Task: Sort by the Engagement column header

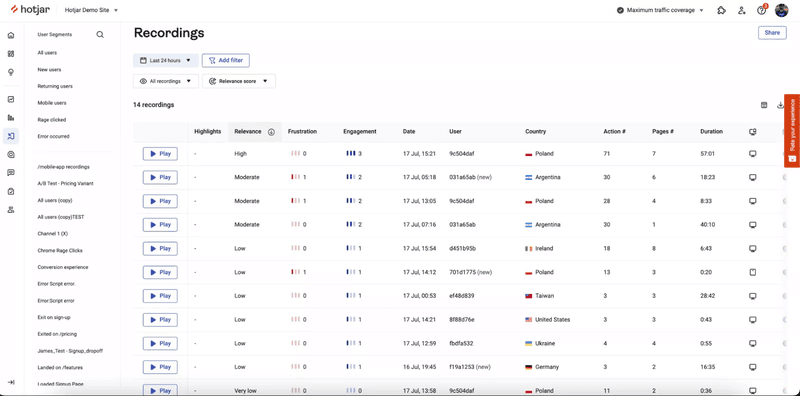Action: point(360,132)
